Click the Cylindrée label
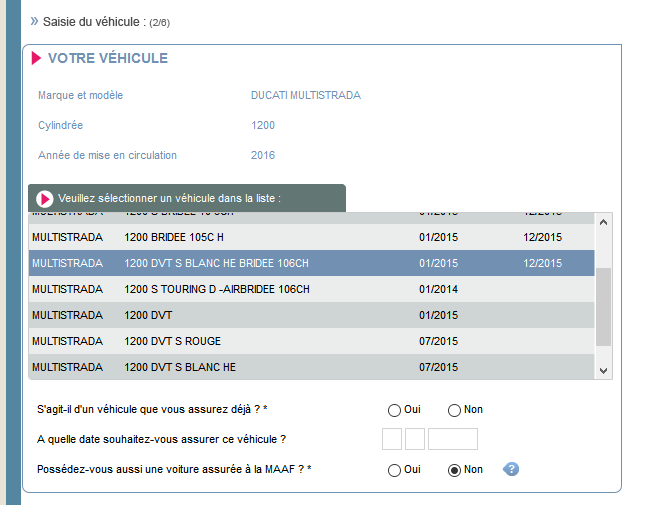646x505 pixels. coord(60,125)
